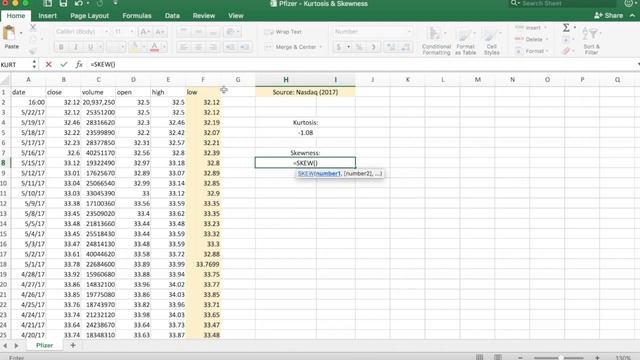Click the AutoSum sigma icon
This screenshot has height=360, width=640.
(566, 28)
